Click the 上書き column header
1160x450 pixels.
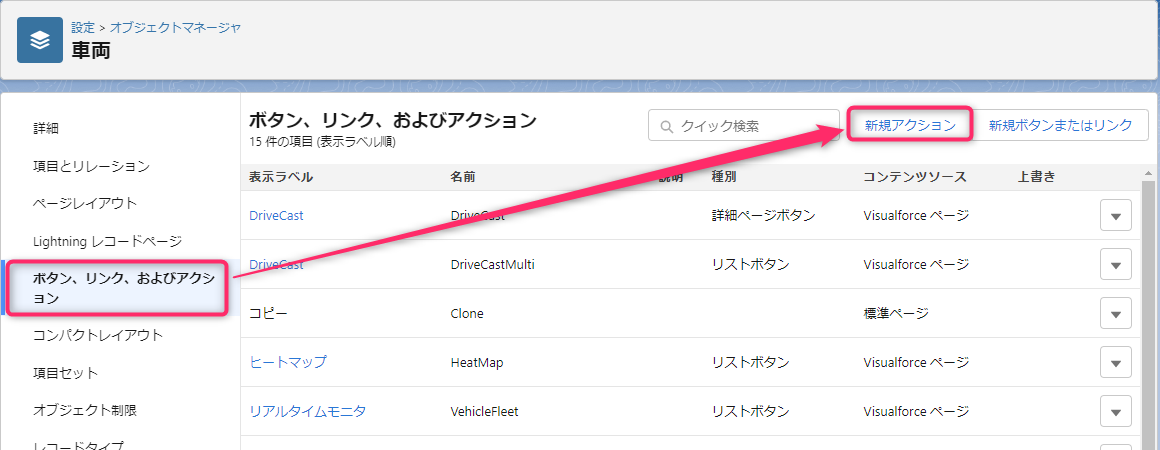pyautogui.click(x=1036, y=177)
